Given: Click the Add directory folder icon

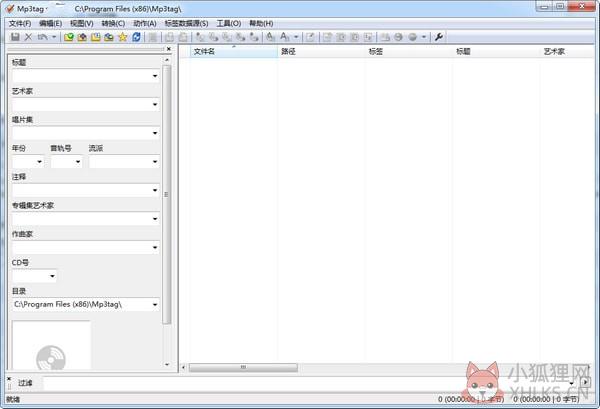Looking at the screenshot, I should coord(82,37).
